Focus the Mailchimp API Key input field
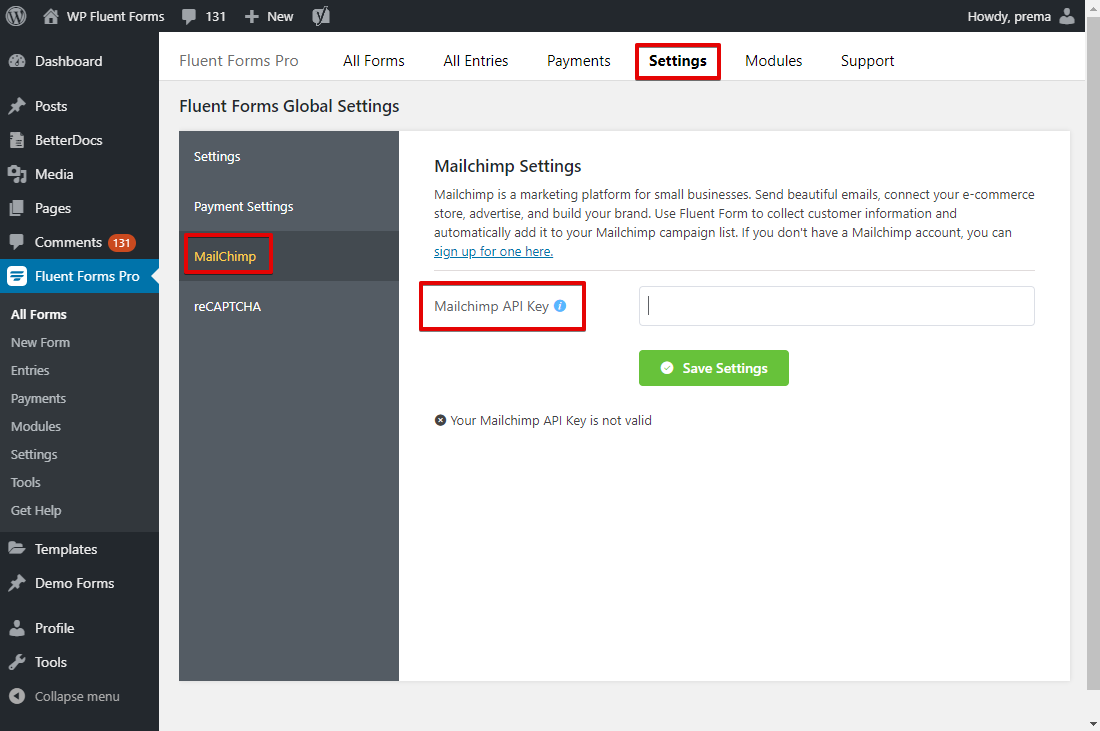The width and height of the screenshot is (1100, 731). (x=836, y=306)
